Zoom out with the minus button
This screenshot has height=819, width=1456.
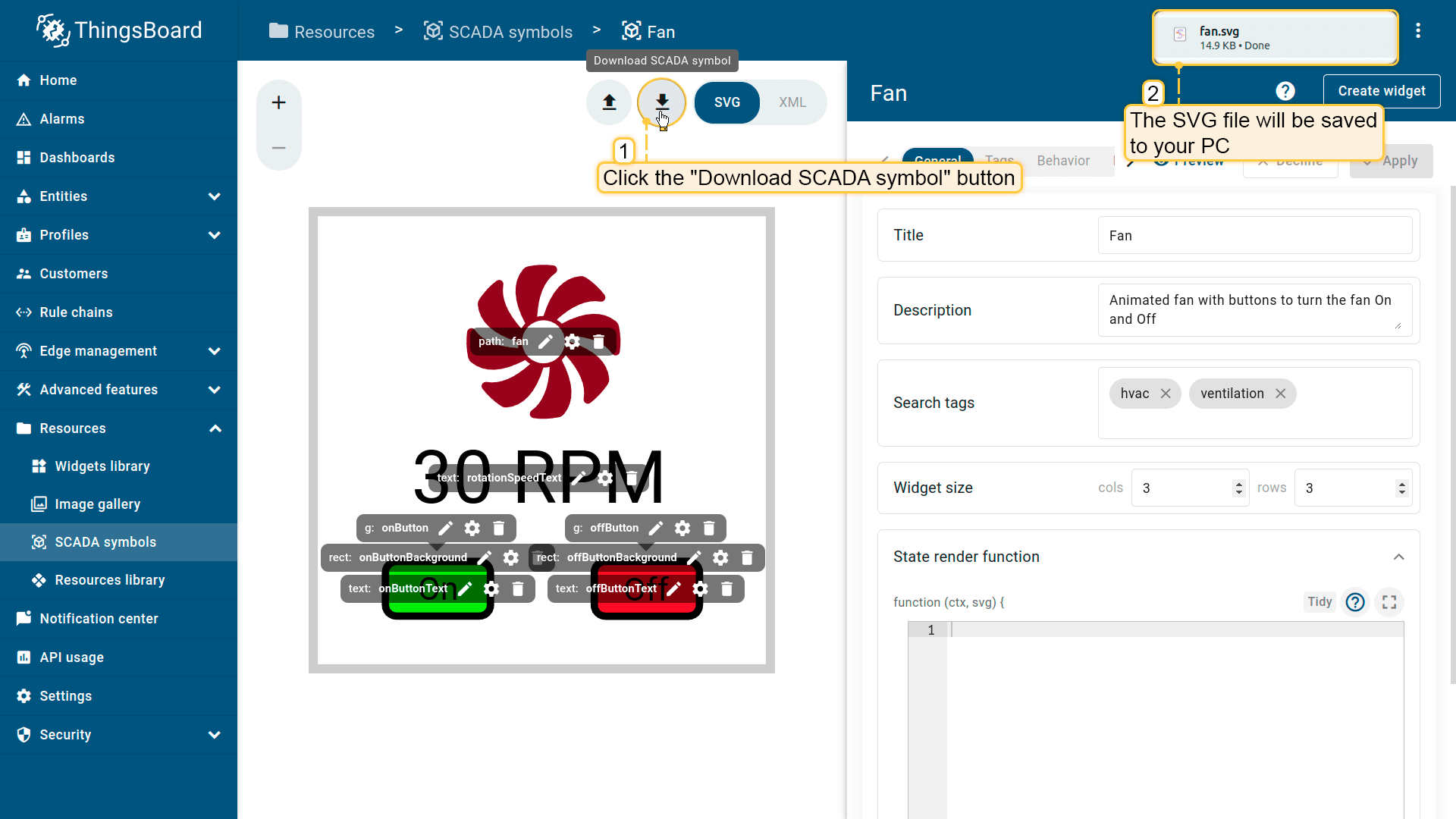point(278,148)
